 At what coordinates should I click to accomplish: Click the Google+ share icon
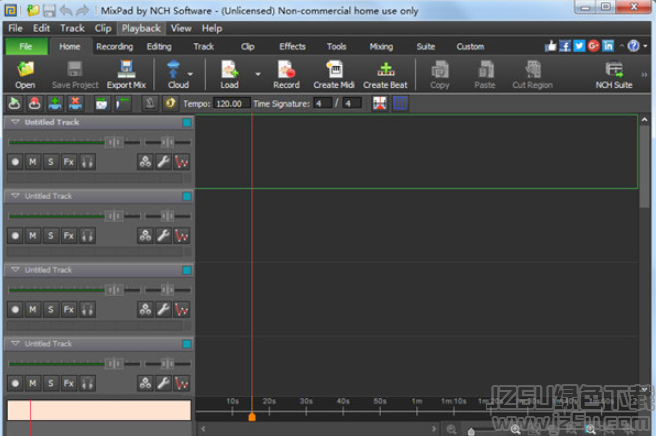[593, 46]
